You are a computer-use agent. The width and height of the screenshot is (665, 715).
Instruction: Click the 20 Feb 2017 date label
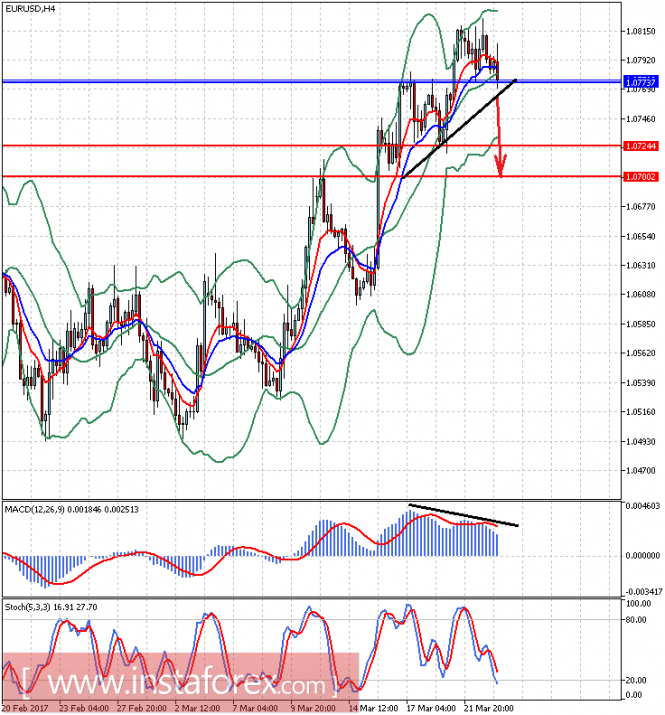27,708
